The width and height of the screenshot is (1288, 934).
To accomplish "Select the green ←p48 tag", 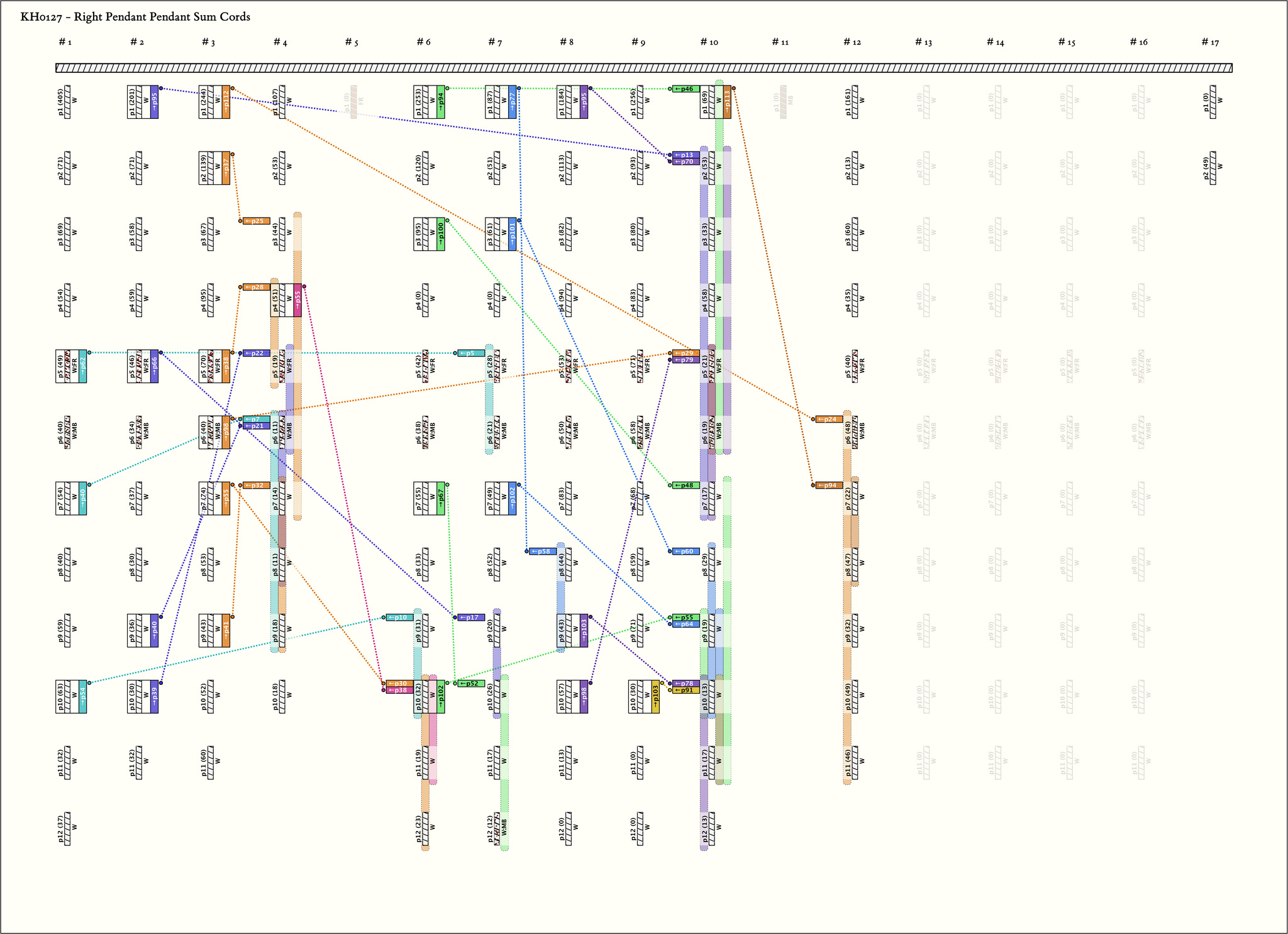I will [686, 485].
